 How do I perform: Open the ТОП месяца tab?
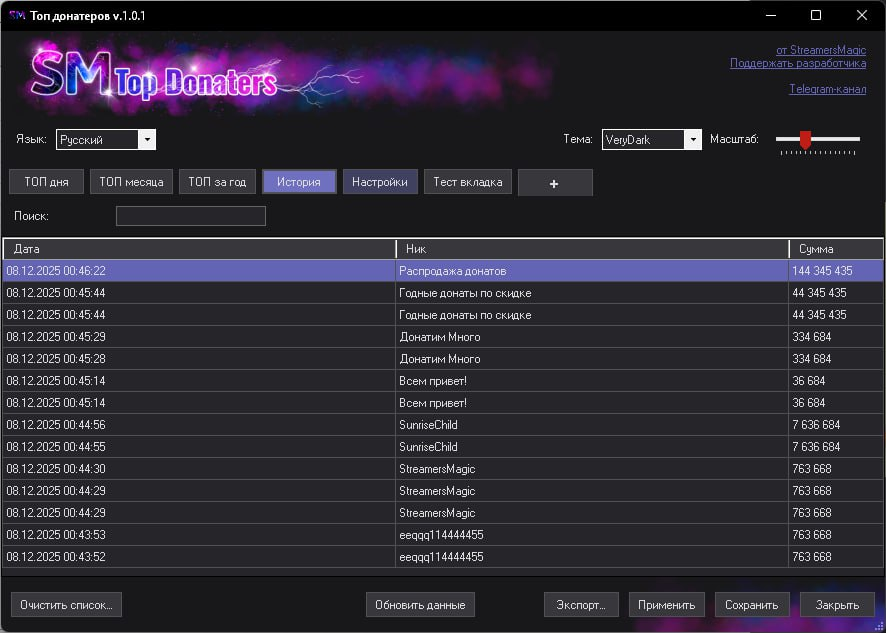[132, 182]
